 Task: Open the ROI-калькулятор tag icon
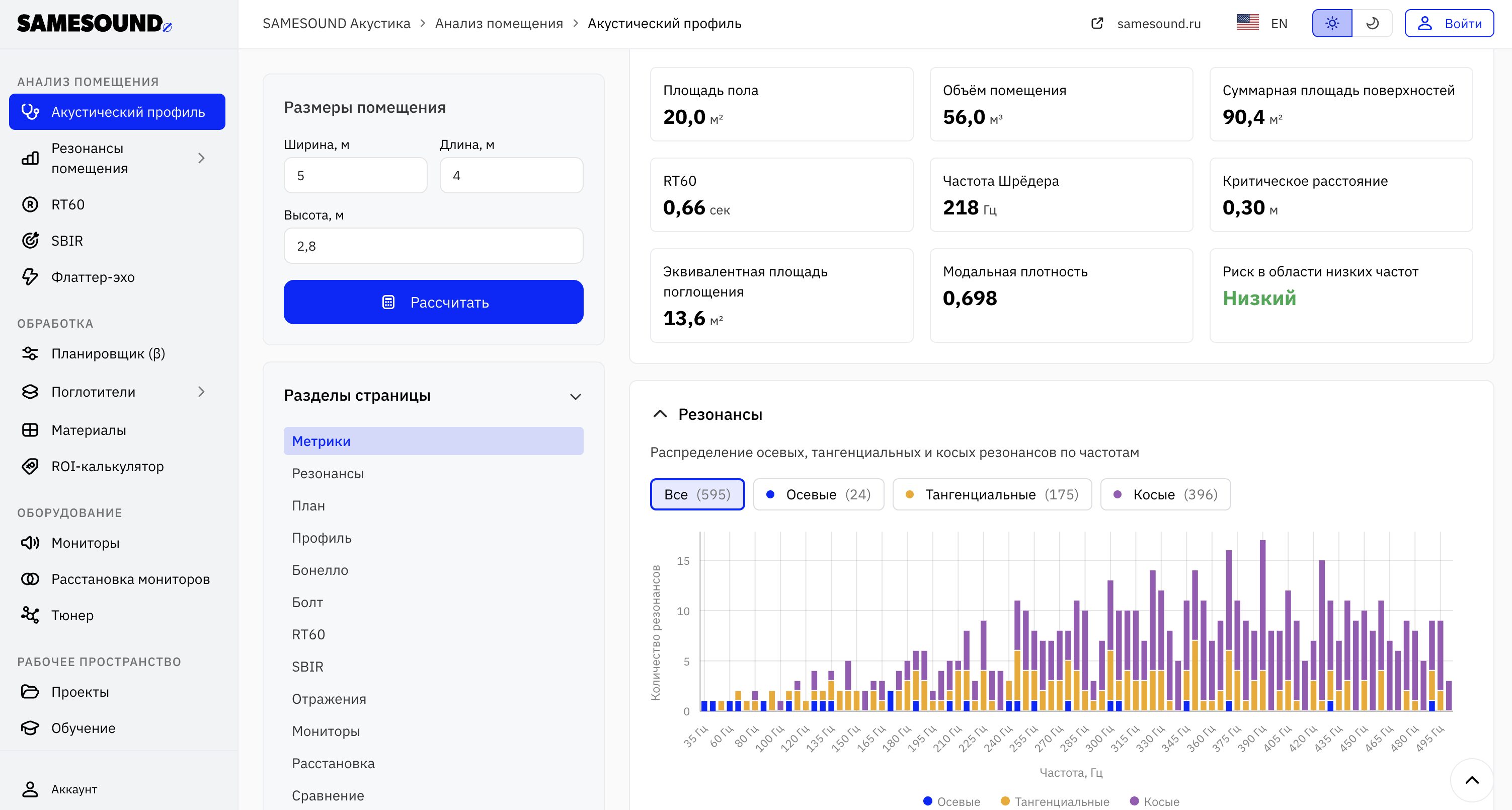(30, 466)
